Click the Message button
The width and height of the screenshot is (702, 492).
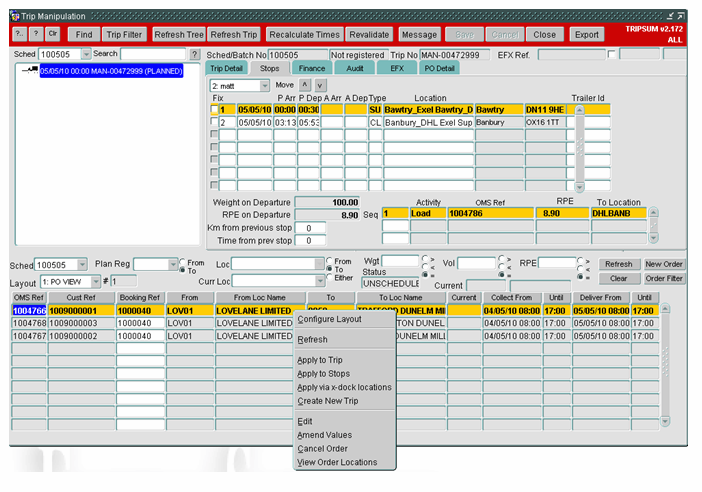coord(419,34)
